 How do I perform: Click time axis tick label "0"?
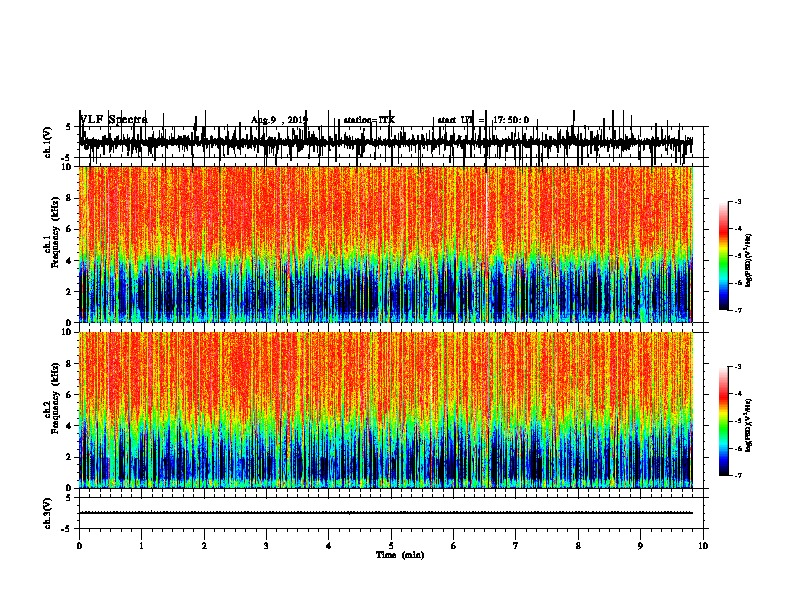click(x=79, y=546)
